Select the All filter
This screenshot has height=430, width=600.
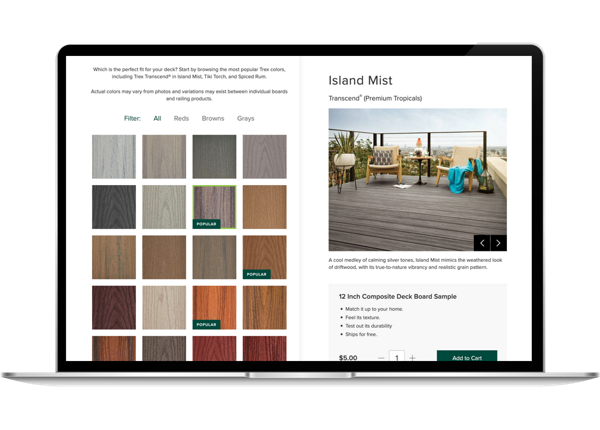tap(157, 119)
